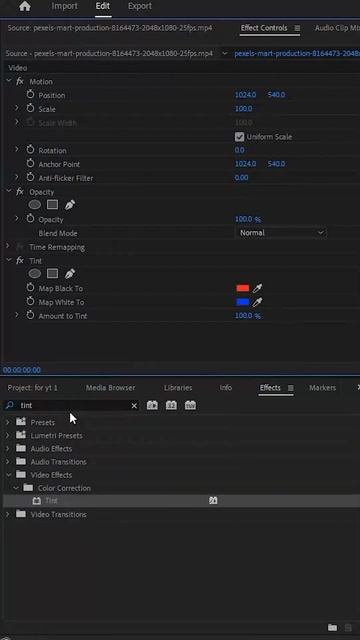The image size is (360, 640).
Task: Toggle Position animation stopwatch
Action: pos(30,95)
